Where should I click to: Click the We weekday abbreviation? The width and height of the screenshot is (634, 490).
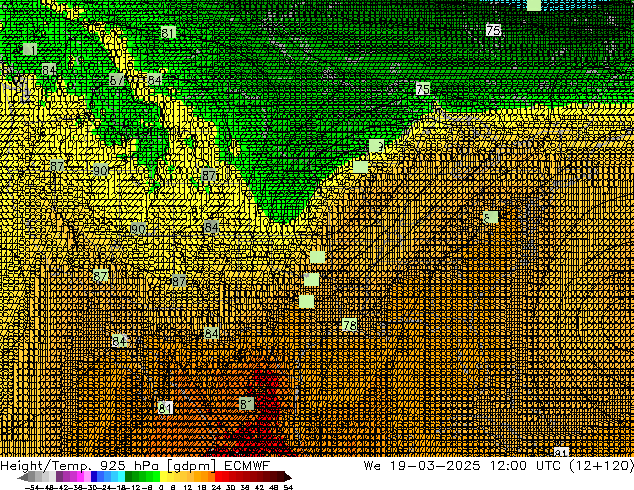point(372,465)
